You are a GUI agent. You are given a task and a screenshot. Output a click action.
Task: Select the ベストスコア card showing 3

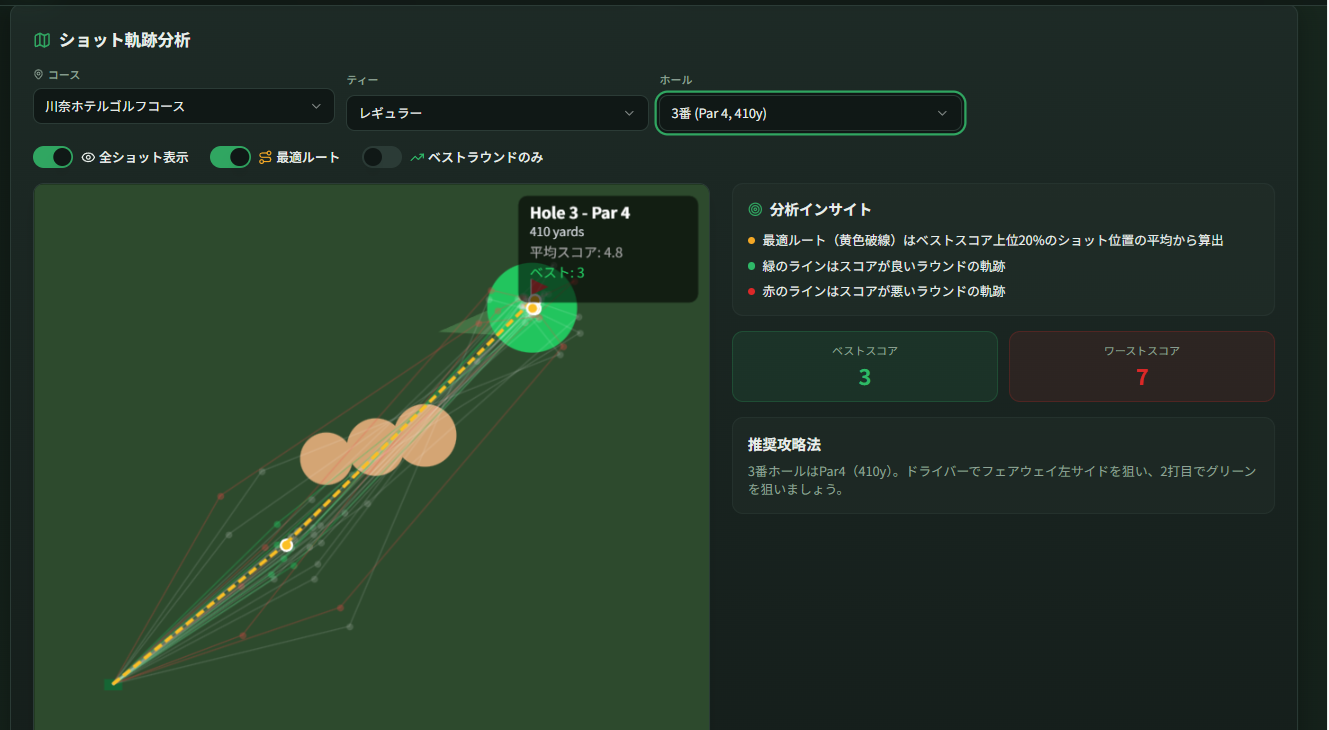click(864, 367)
